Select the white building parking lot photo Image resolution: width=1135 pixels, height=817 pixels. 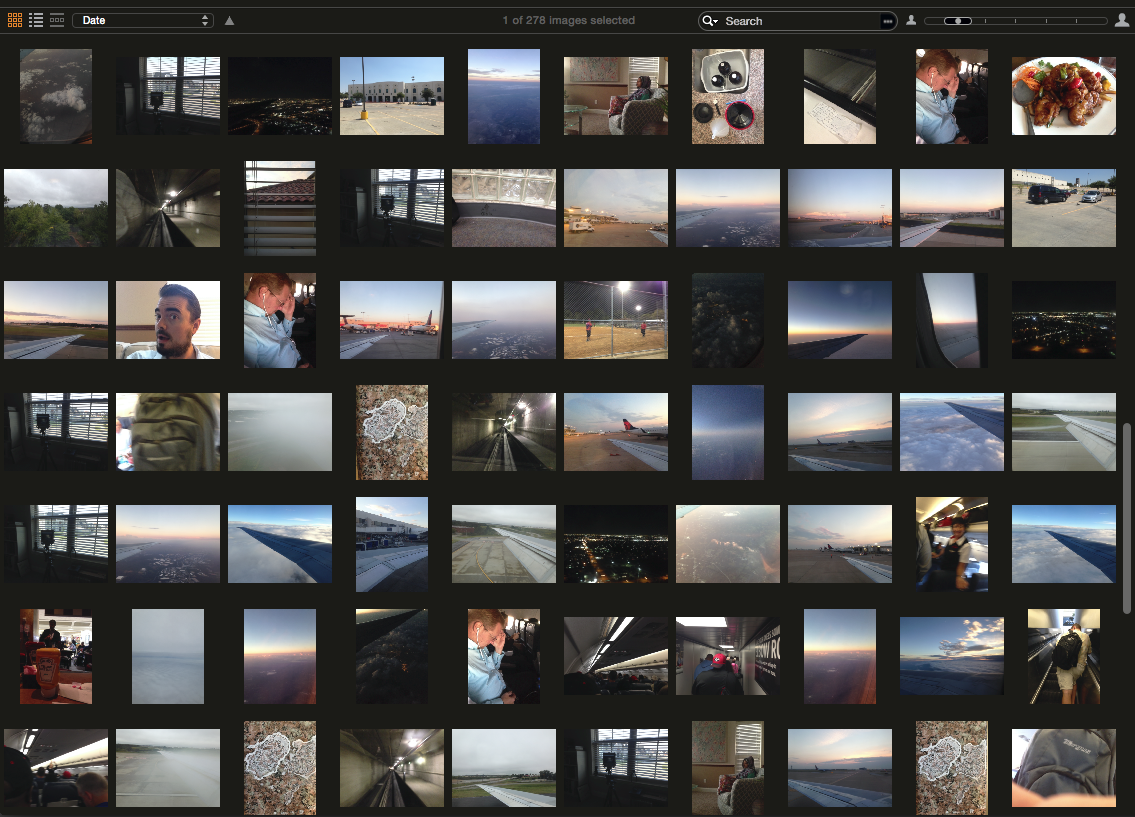[x=392, y=96]
